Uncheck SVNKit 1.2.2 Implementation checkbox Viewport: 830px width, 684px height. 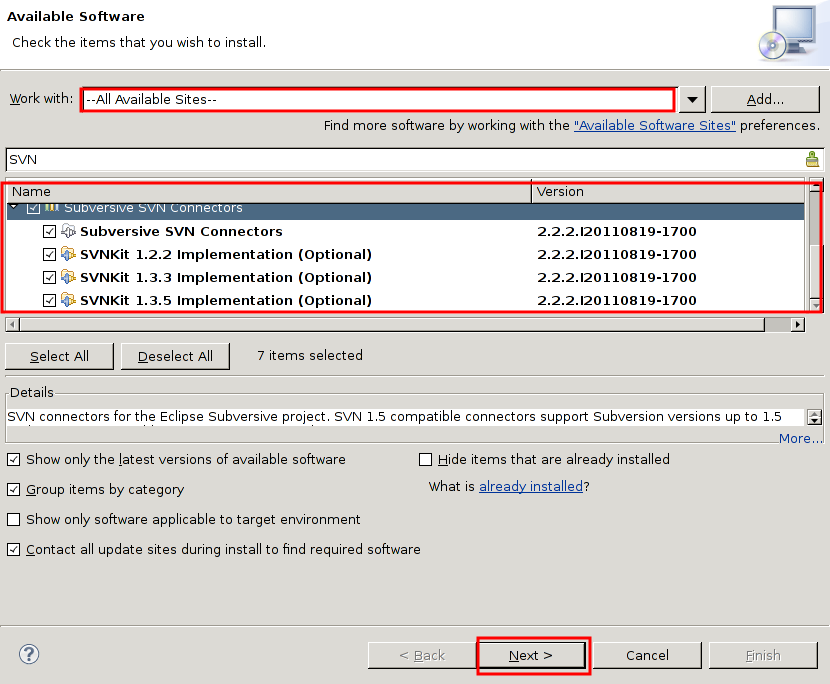49,255
